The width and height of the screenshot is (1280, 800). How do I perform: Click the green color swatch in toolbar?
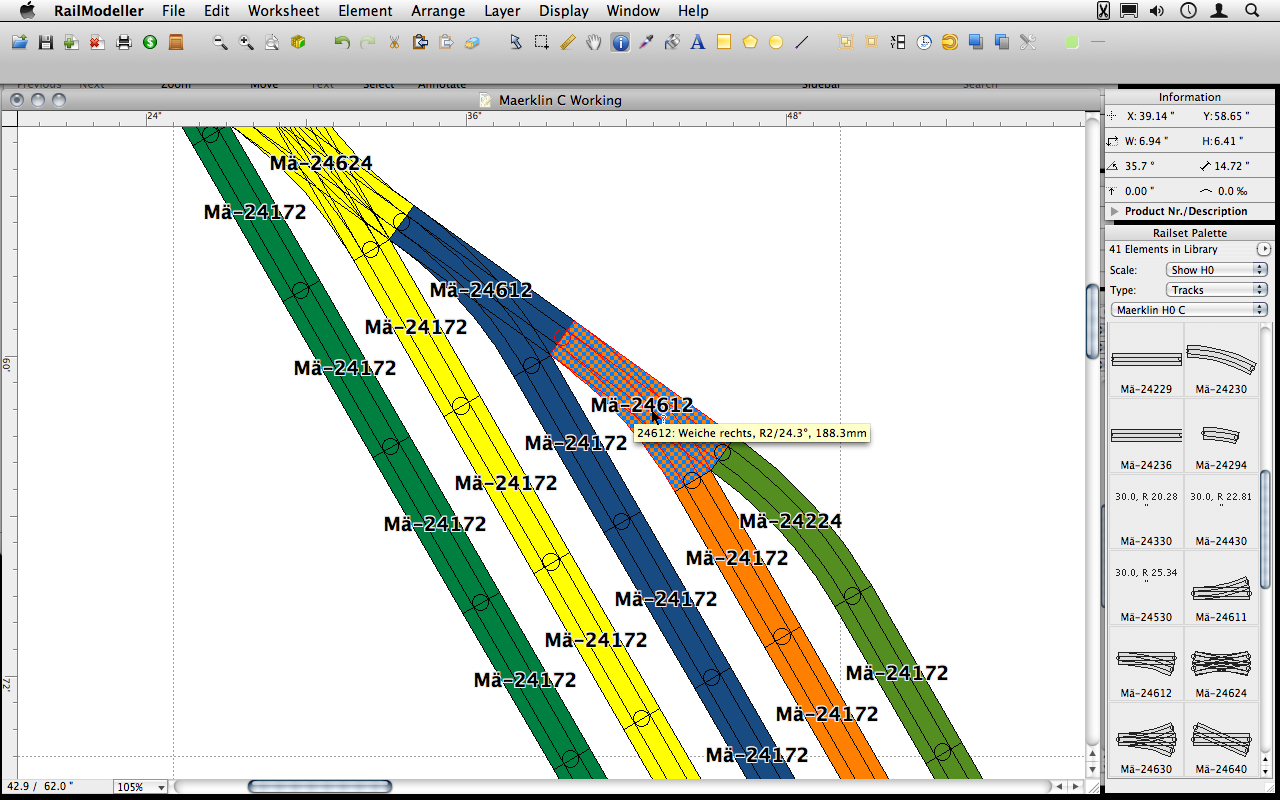click(1072, 42)
